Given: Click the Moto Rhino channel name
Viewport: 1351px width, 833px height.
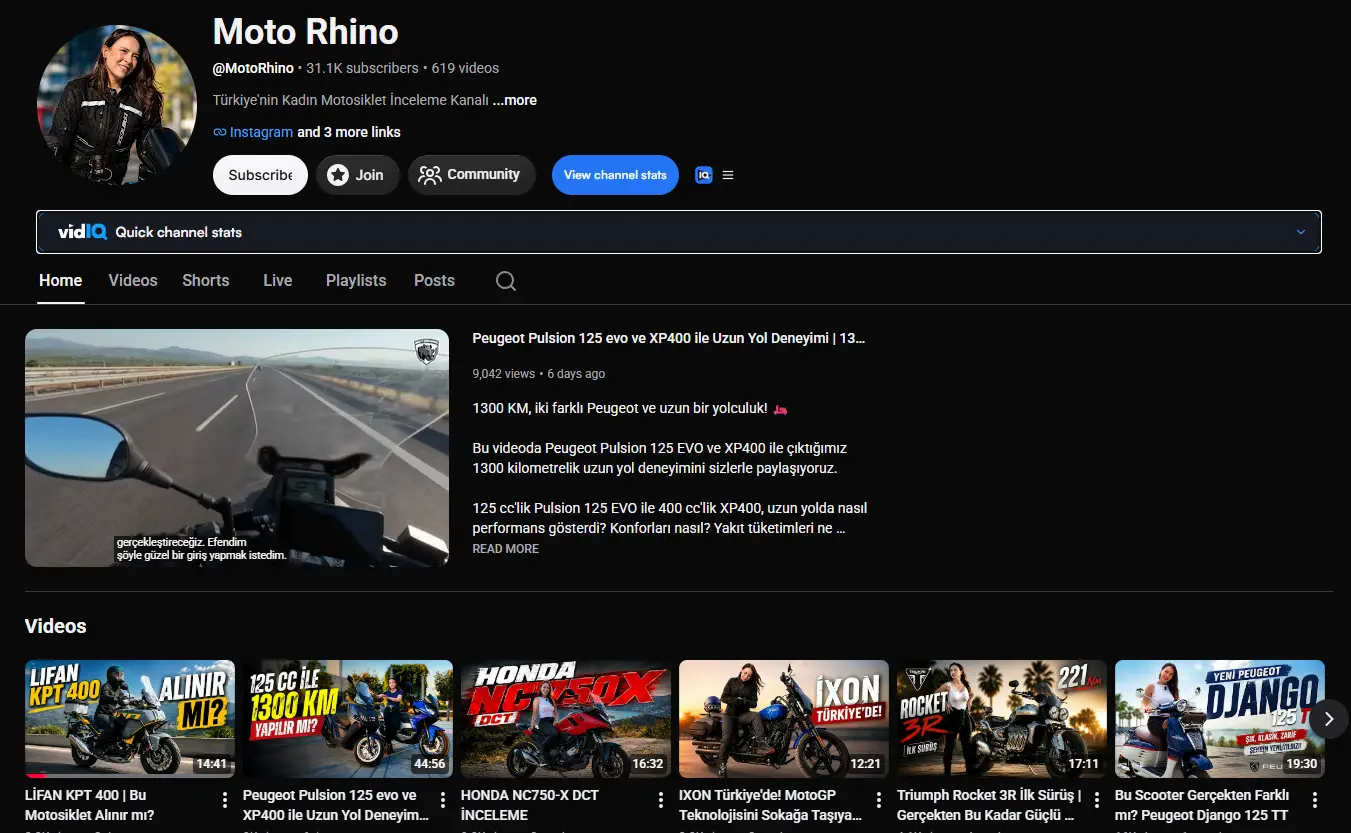Looking at the screenshot, I should click(306, 32).
